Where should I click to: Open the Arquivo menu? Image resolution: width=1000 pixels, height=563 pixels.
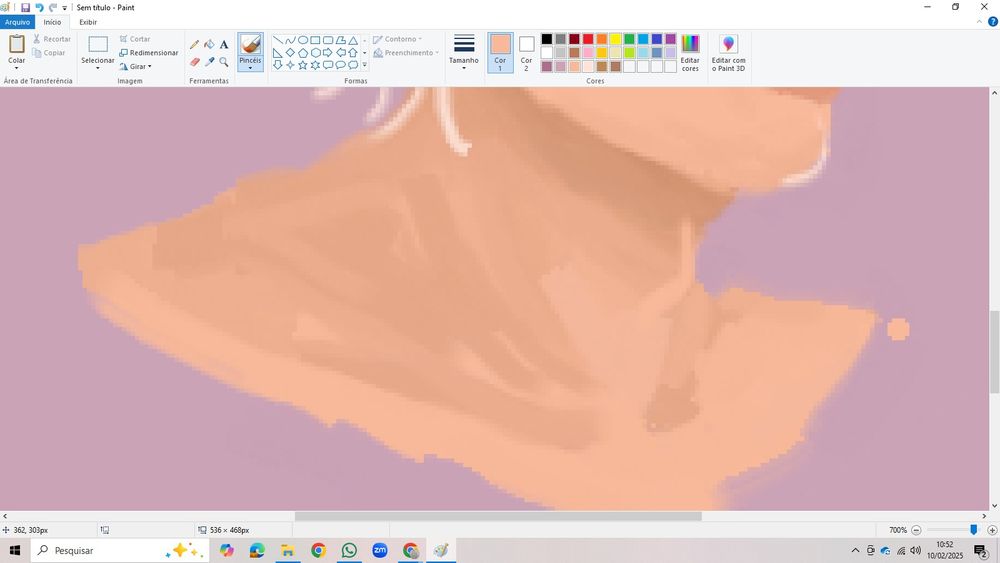[17, 22]
